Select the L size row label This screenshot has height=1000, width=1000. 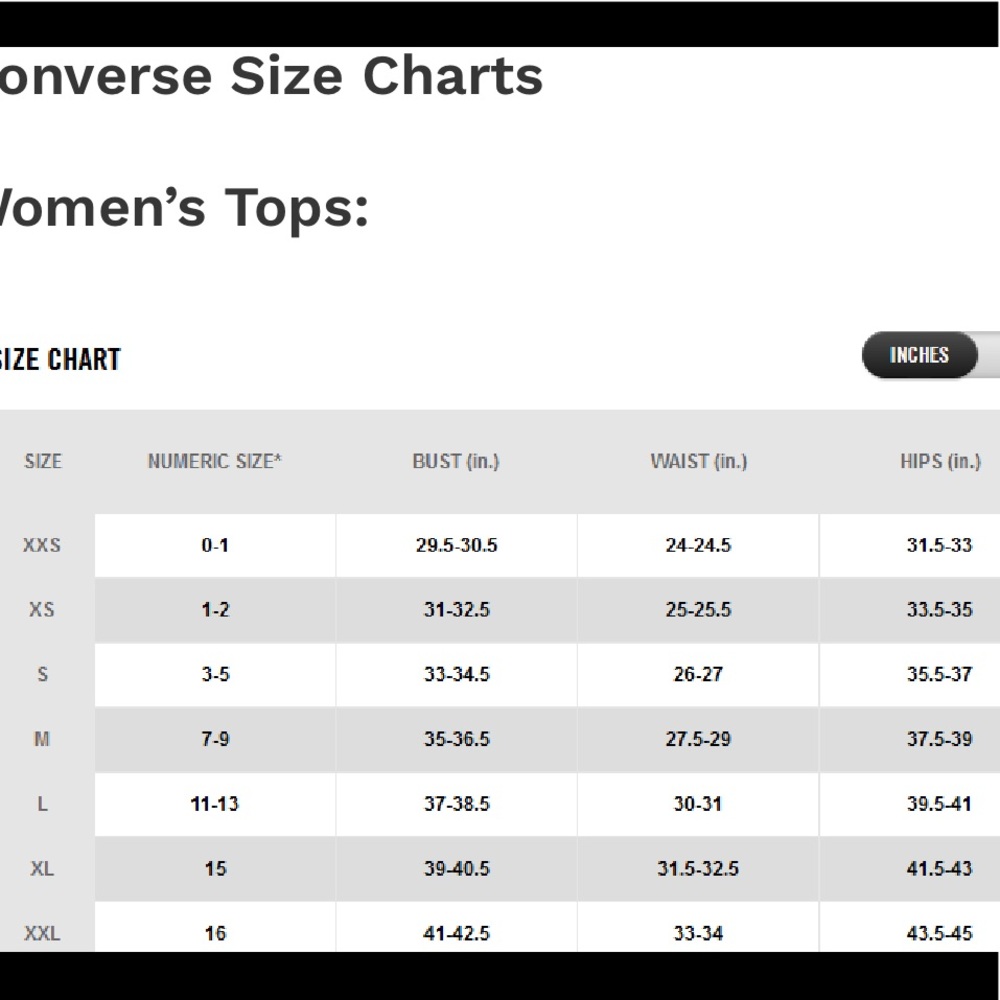click(43, 804)
